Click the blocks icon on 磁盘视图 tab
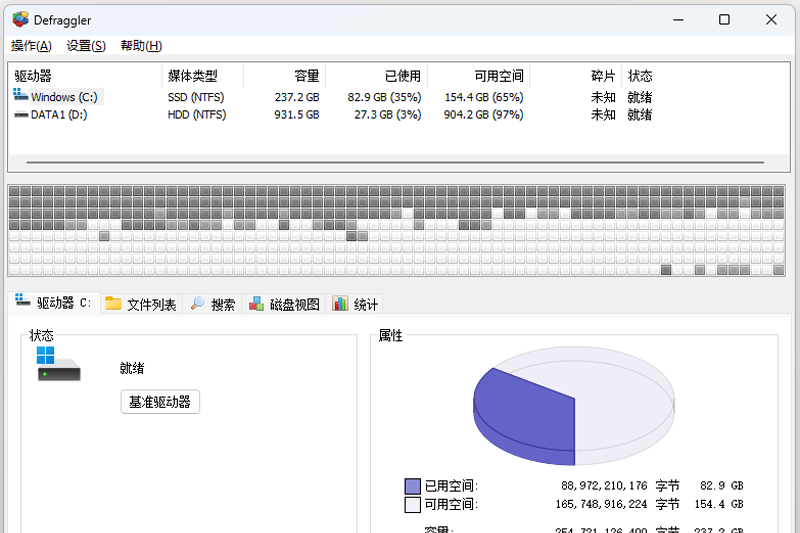Image resolution: width=800 pixels, height=533 pixels. 256,303
